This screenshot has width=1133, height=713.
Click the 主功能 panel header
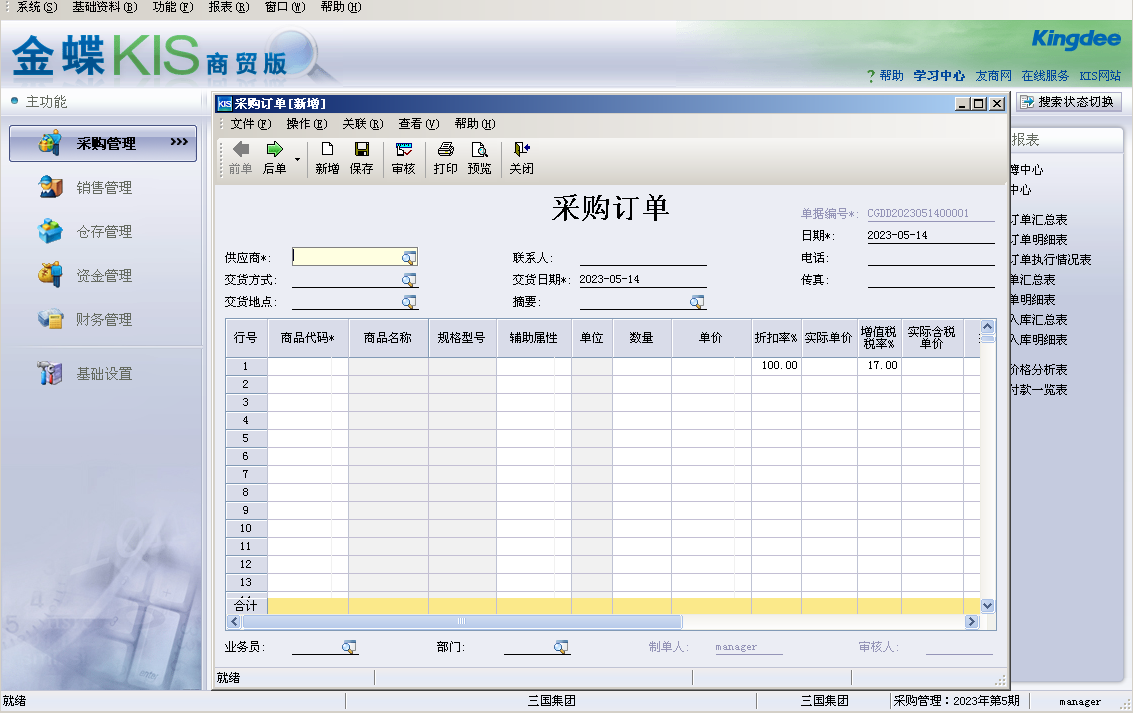46,102
